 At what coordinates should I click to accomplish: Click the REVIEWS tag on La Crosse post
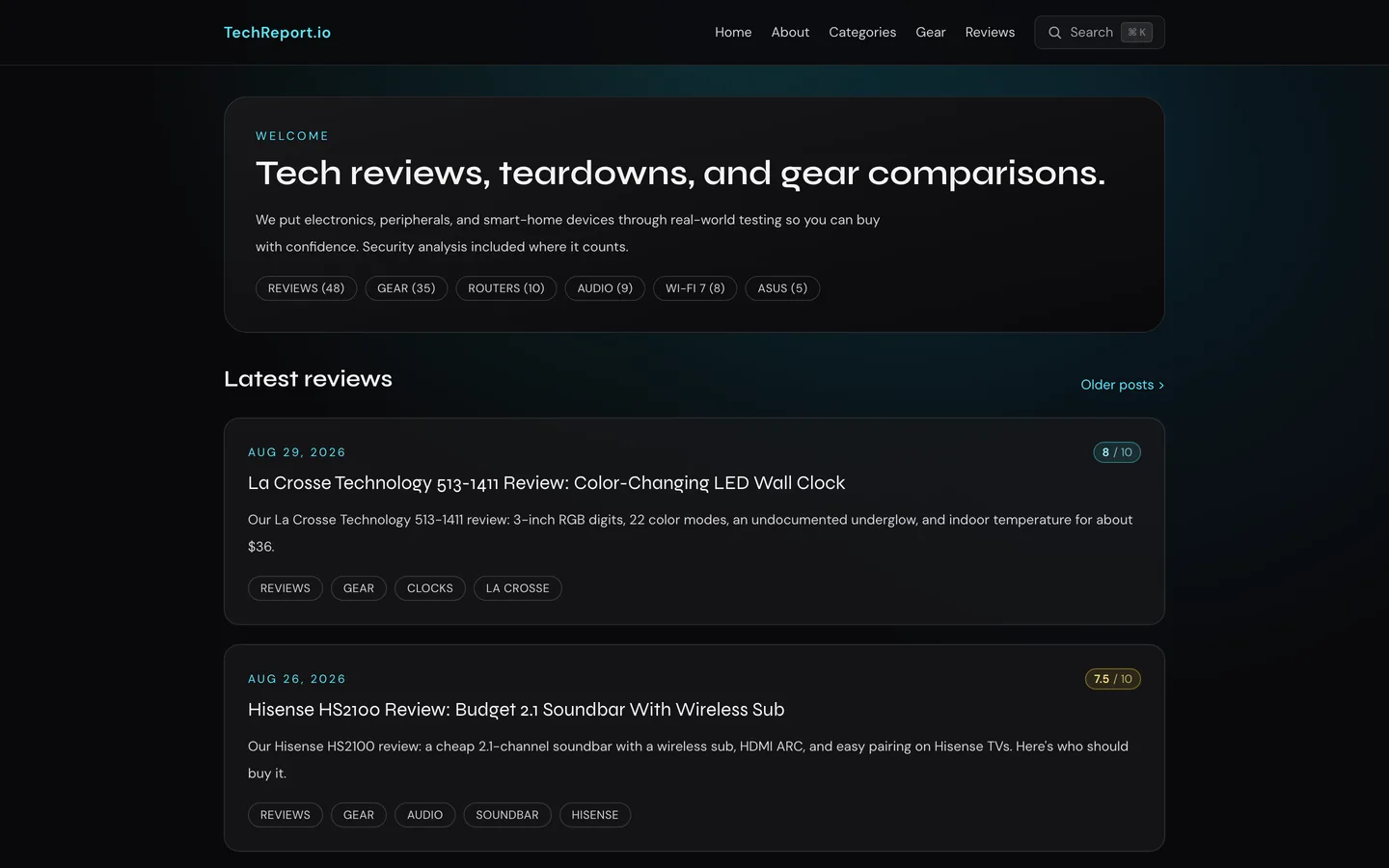pyautogui.click(x=286, y=588)
